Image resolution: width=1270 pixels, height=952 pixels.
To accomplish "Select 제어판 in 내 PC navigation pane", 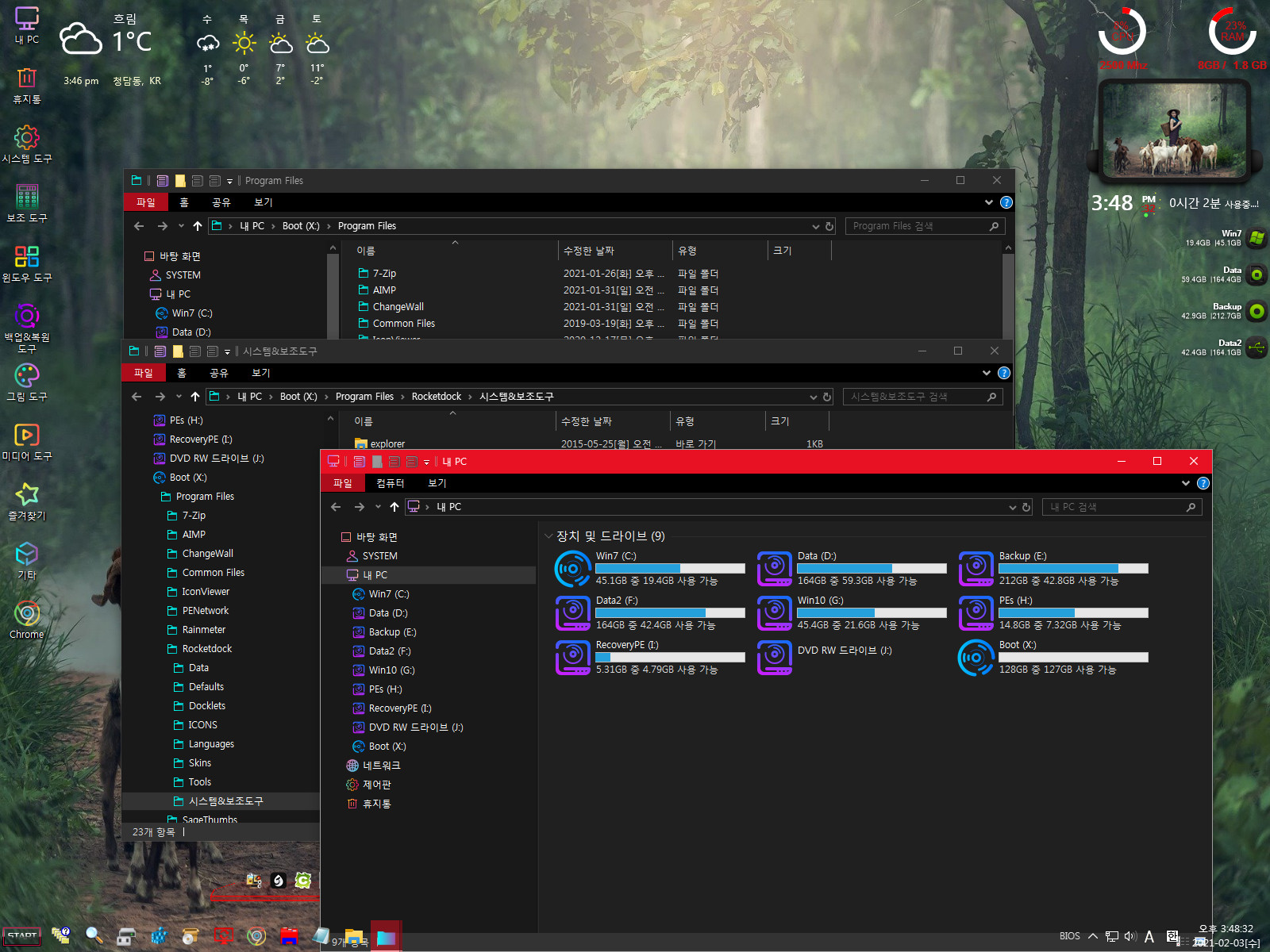I will pos(376,785).
